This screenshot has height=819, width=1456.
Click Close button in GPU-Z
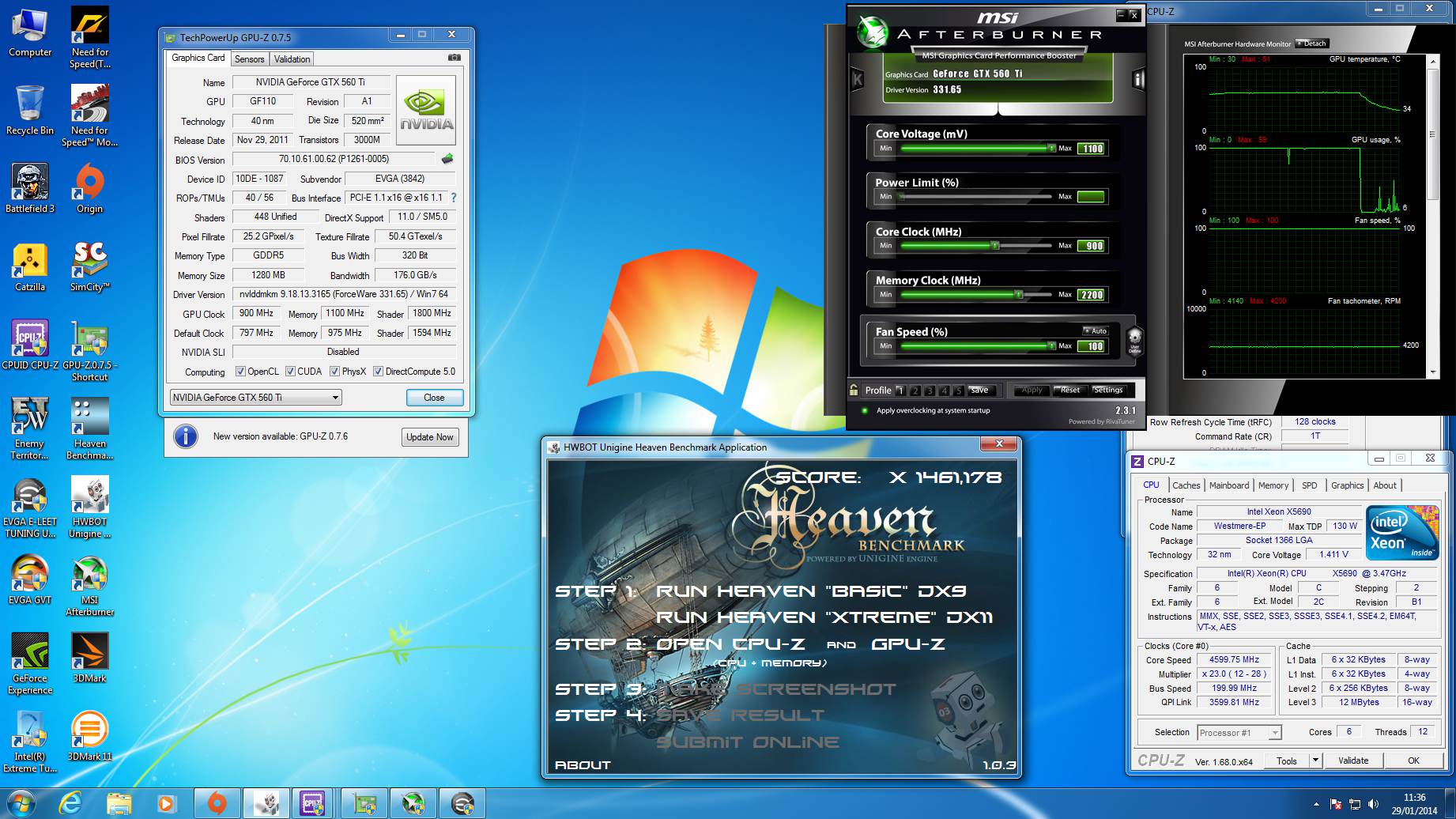(434, 398)
